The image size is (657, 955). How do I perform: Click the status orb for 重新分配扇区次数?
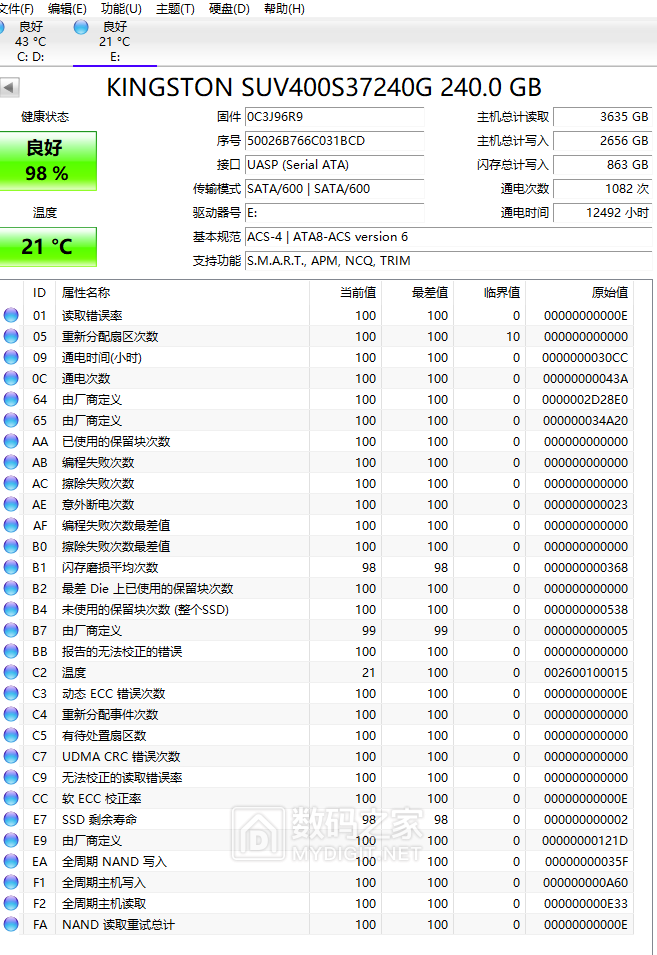11,336
